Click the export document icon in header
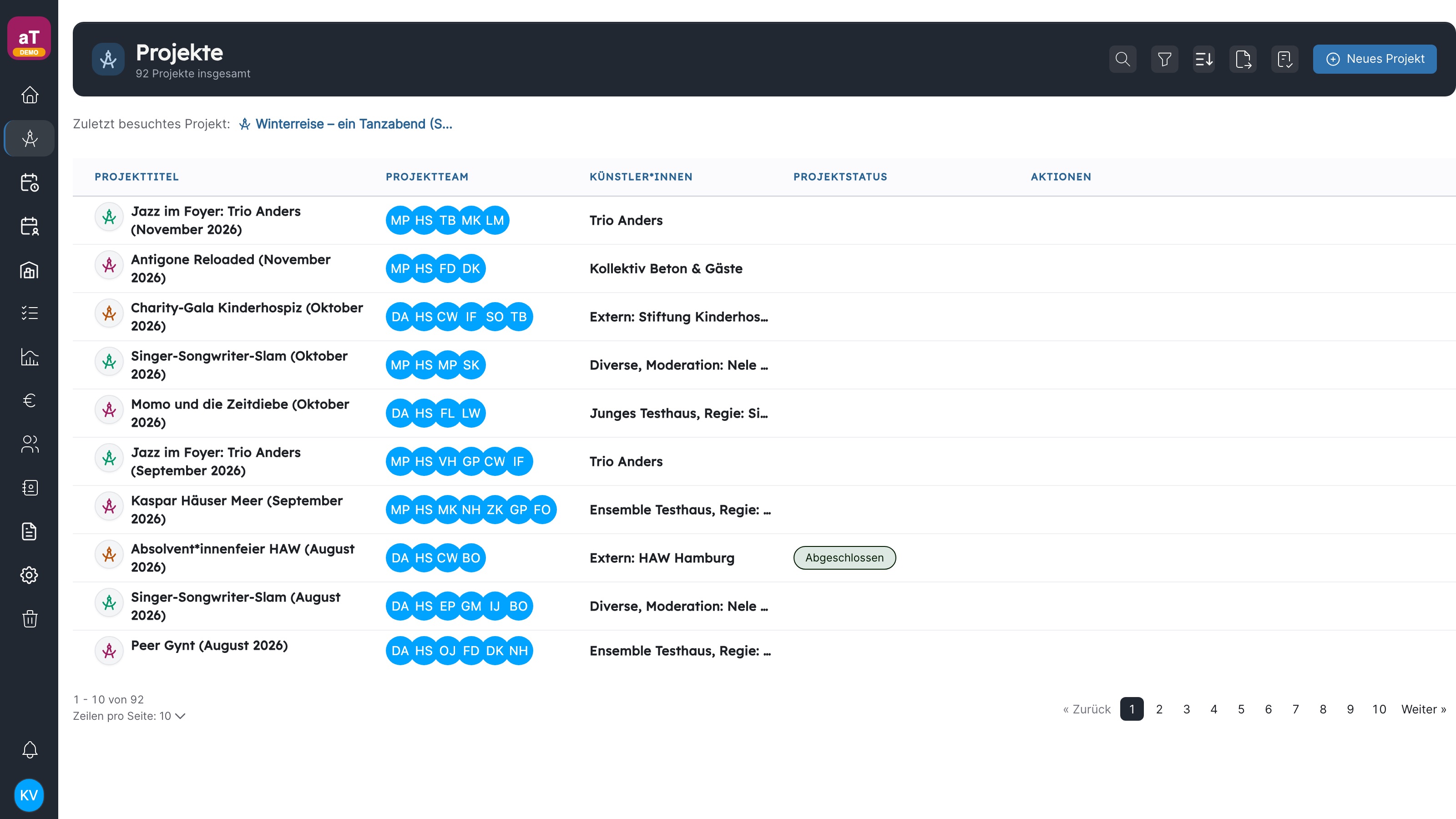This screenshot has width=1456, height=819. click(1243, 59)
